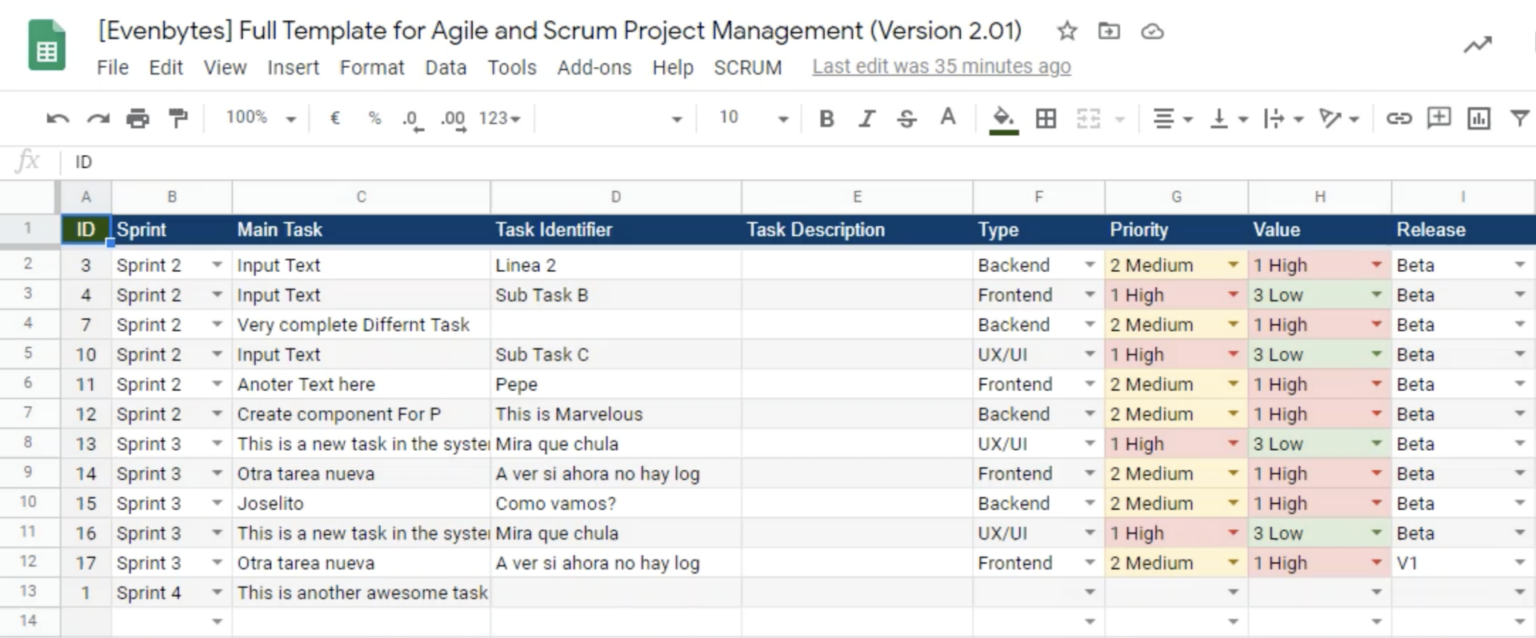Click the Insert chart icon
This screenshot has width=1536, height=638.
coord(1479,118)
